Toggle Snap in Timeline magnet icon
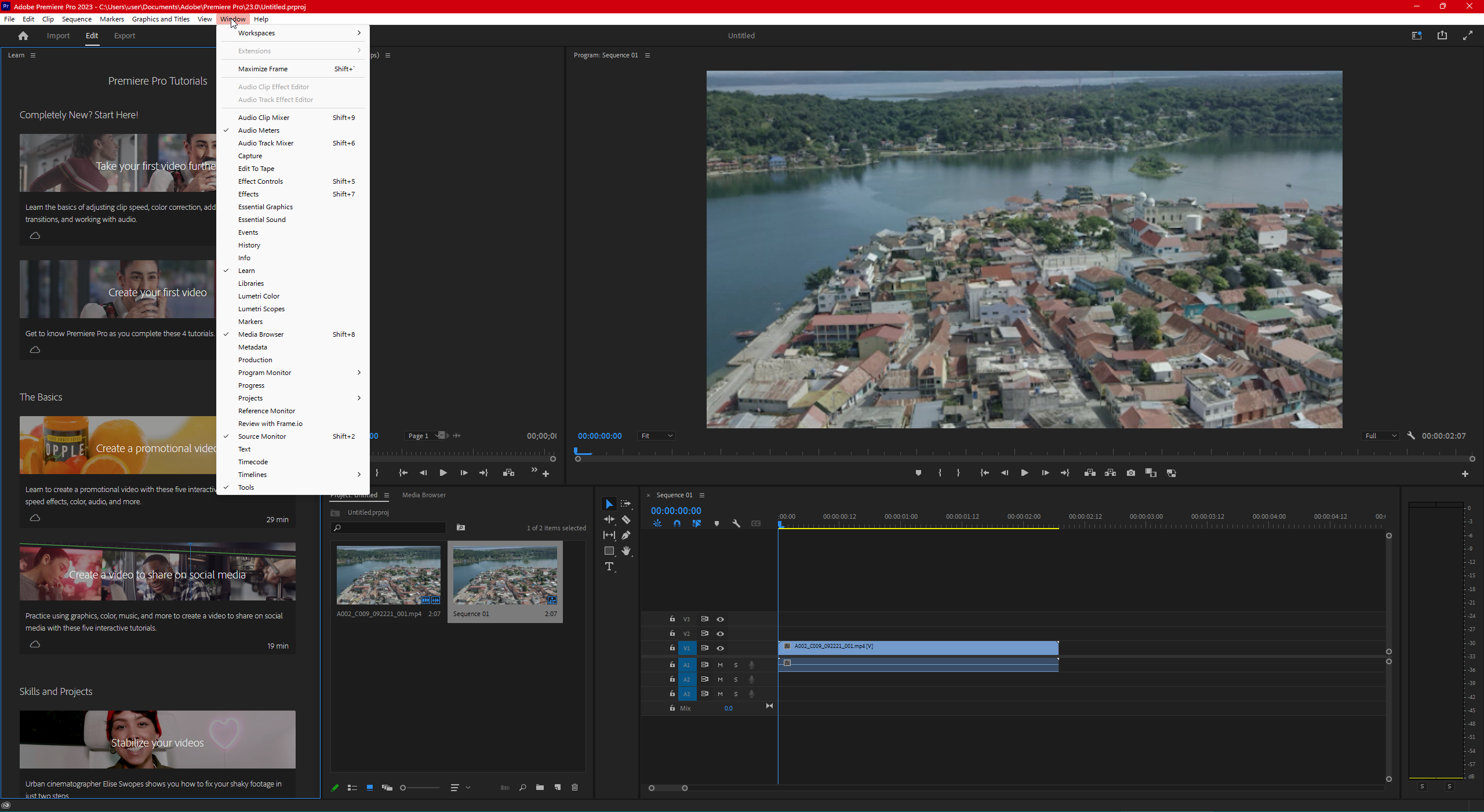The width and height of the screenshot is (1484, 812). click(677, 523)
